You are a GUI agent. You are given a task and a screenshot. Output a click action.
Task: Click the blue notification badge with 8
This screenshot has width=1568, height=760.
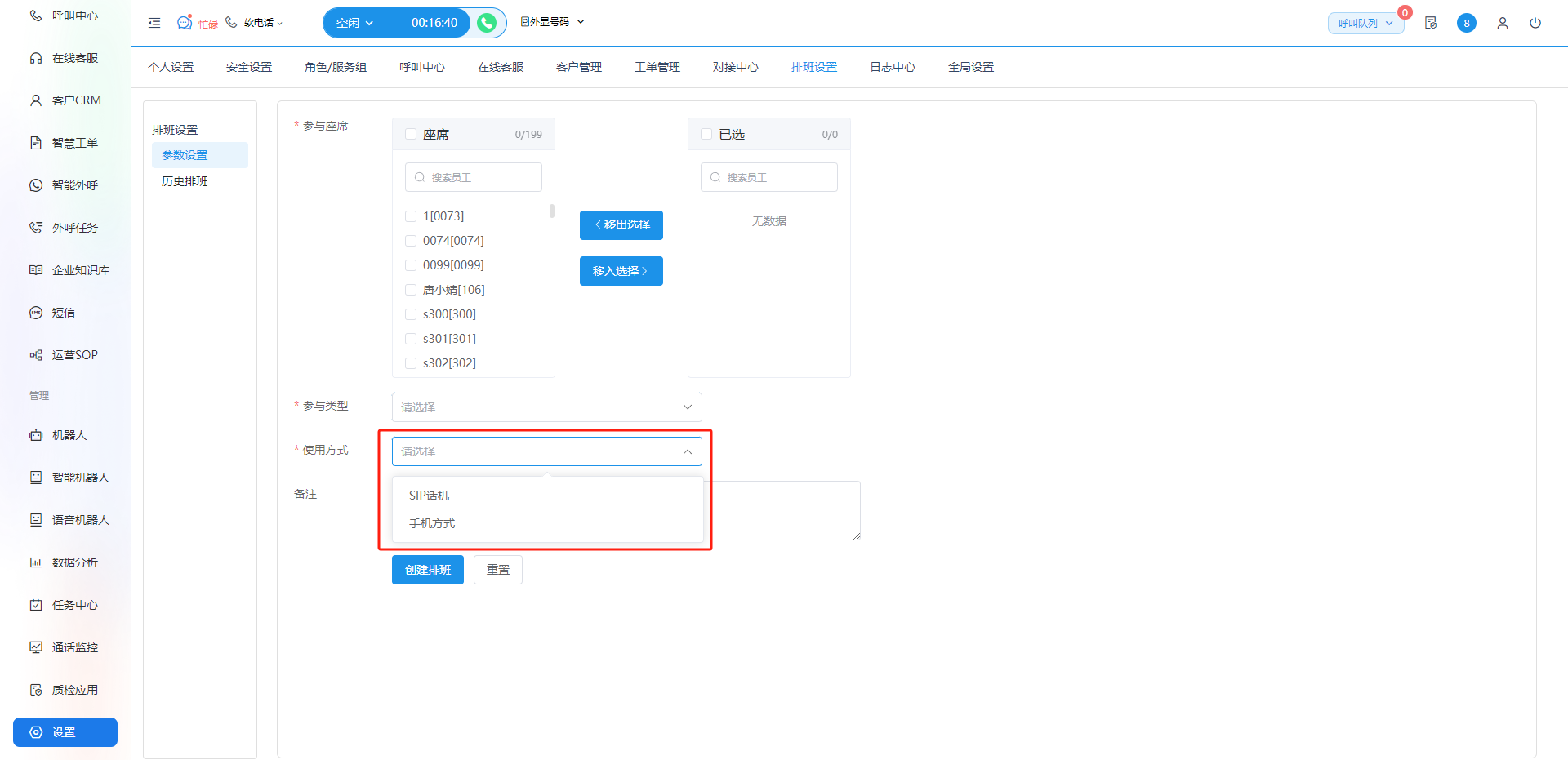click(x=1467, y=23)
